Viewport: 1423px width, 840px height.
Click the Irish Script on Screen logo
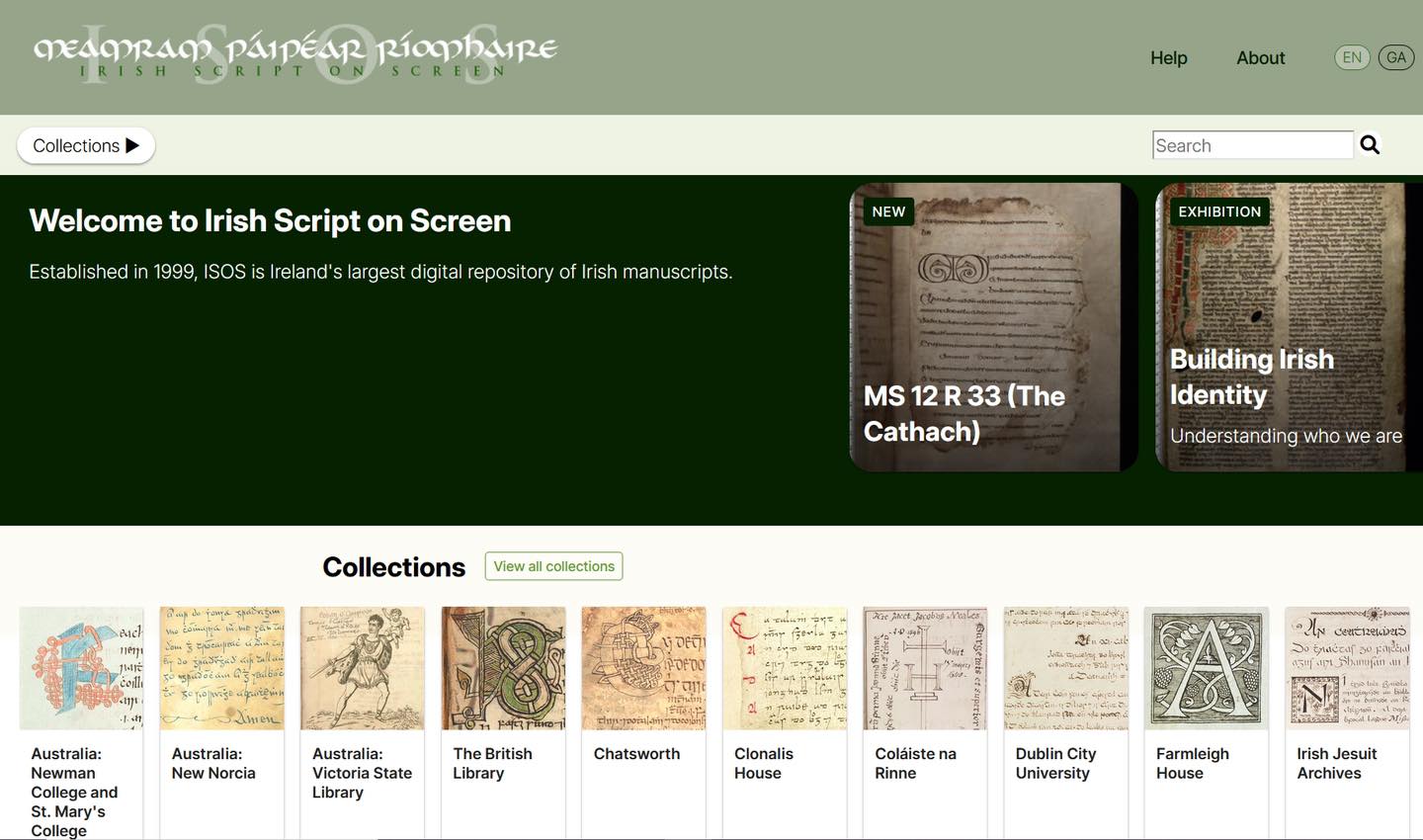click(295, 55)
